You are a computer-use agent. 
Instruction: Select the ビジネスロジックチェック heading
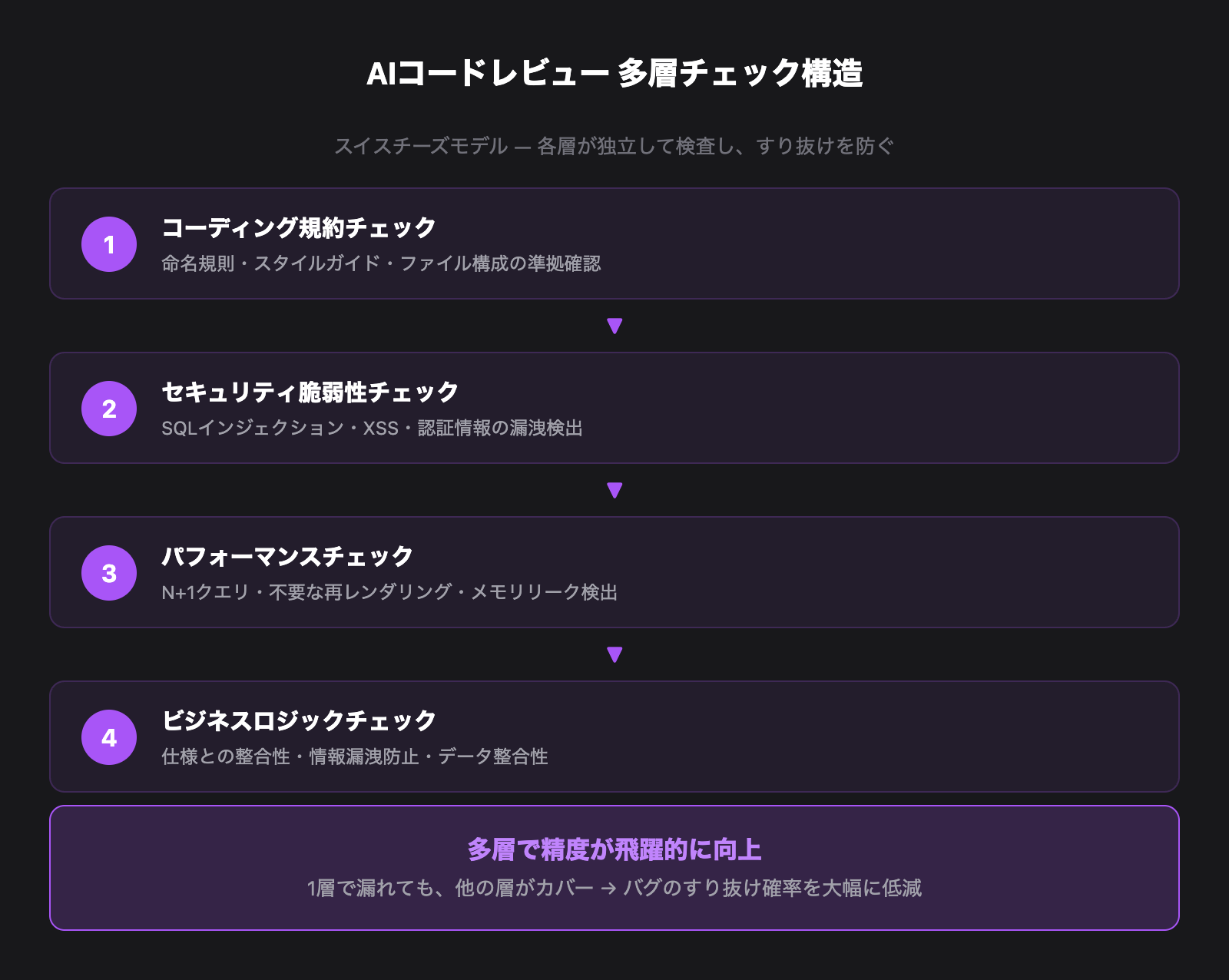299,721
